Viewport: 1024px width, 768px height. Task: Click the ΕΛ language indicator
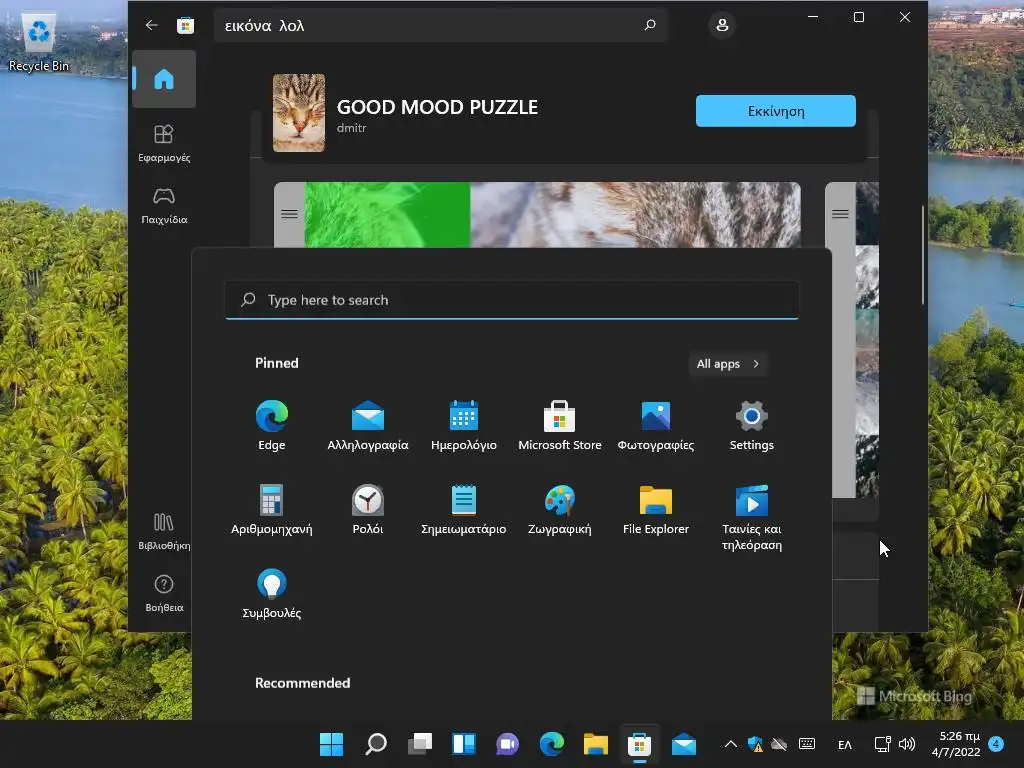[x=844, y=744]
